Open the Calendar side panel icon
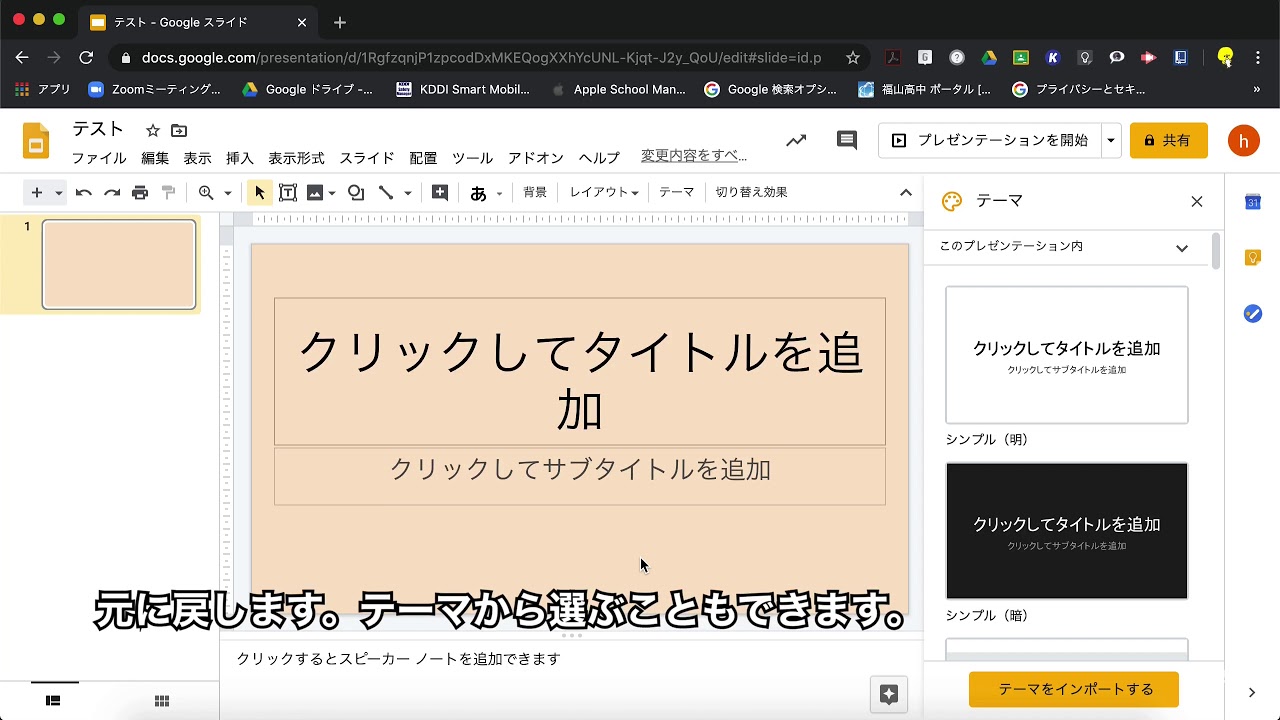 pos(1253,202)
